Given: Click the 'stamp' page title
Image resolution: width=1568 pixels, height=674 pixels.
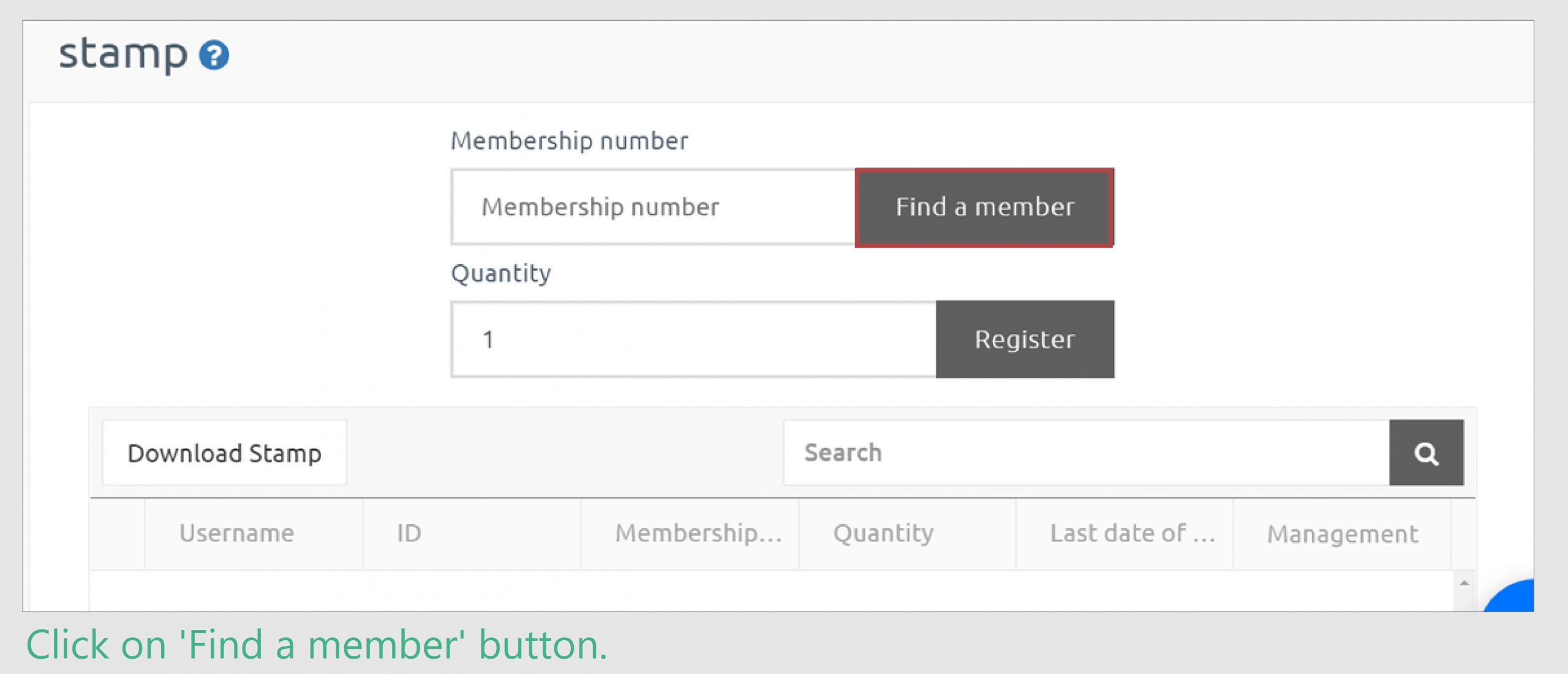Looking at the screenshot, I should pos(123,54).
